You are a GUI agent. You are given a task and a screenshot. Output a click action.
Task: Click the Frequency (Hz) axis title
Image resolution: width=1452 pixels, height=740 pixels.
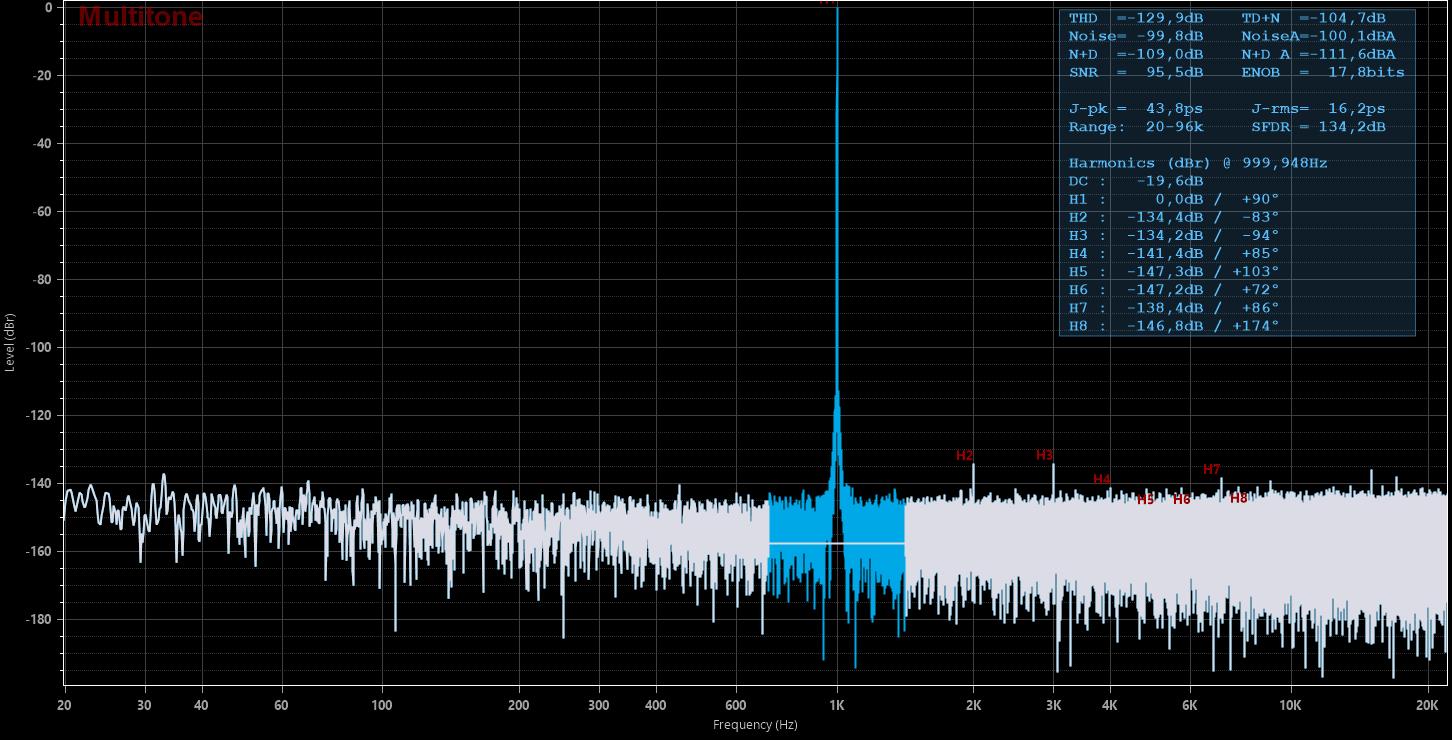pos(755,724)
